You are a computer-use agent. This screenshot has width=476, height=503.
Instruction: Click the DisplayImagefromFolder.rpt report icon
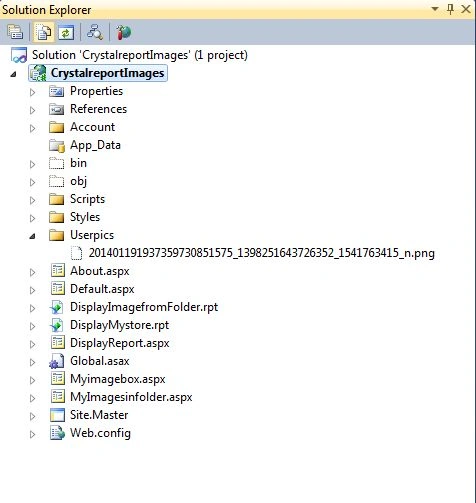[57, 307]
